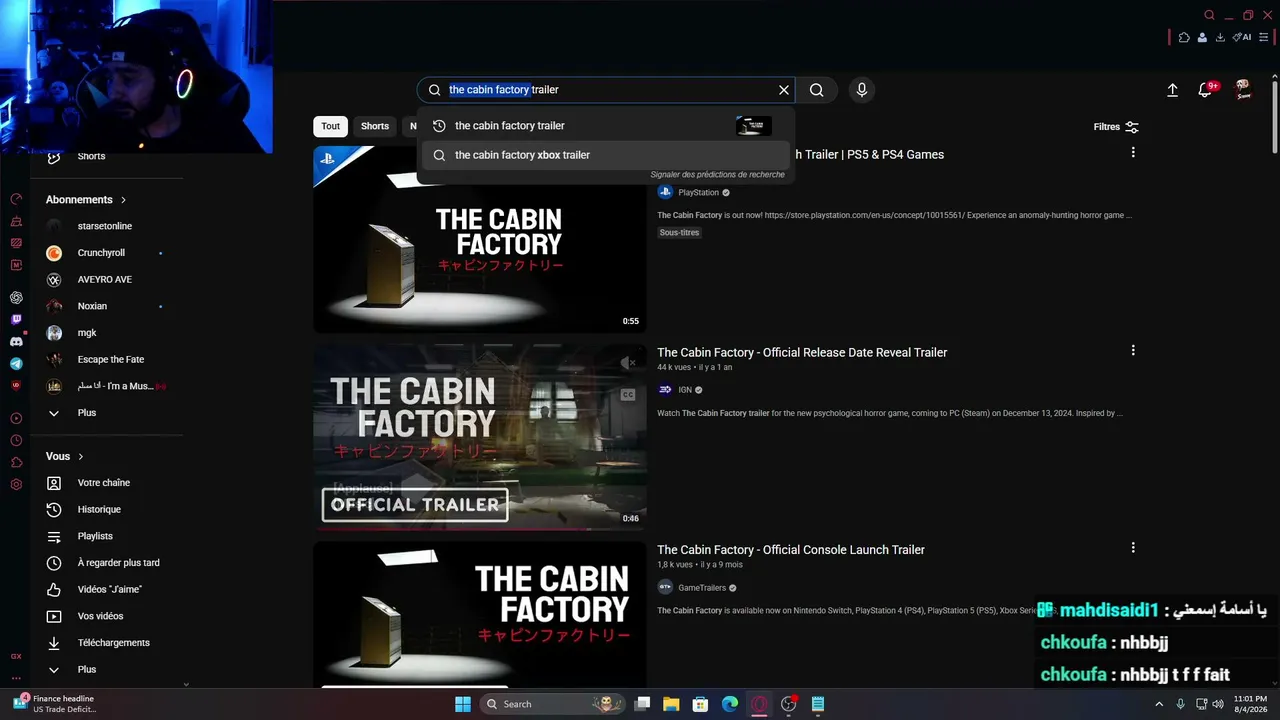Click the GX Control speedometer sidebar icon
The width and height of the screenshot is (1280, 720).
pyautogui.click(x=16, y=200)
